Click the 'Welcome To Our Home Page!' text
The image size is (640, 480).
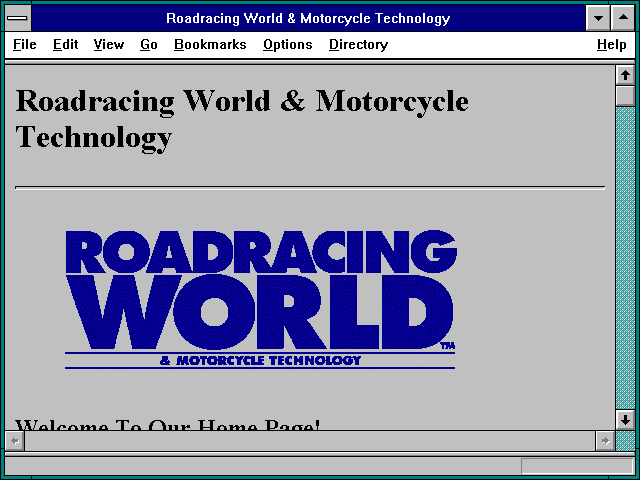pos(167,424)
